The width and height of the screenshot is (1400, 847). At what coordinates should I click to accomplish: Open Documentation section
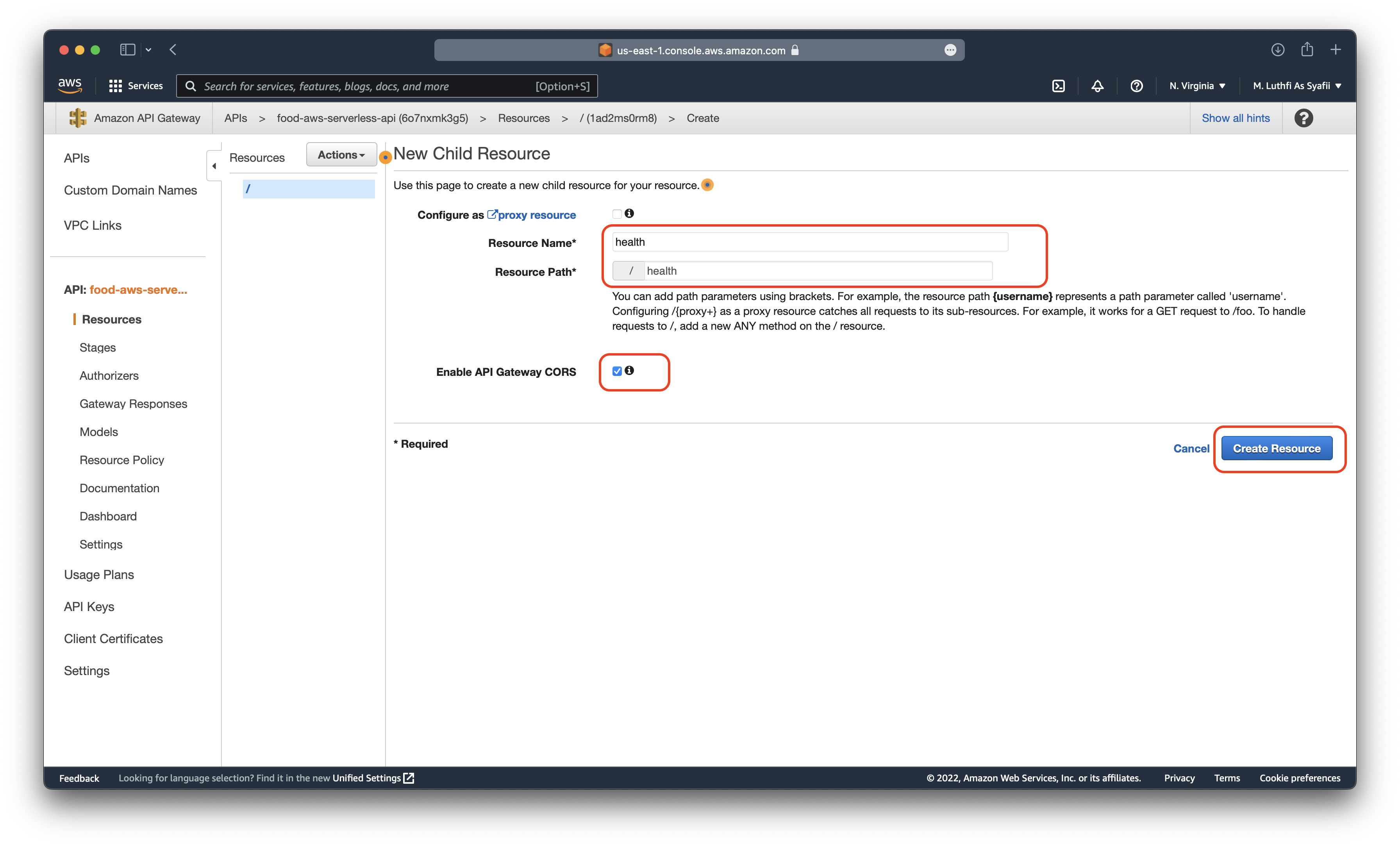119,488
